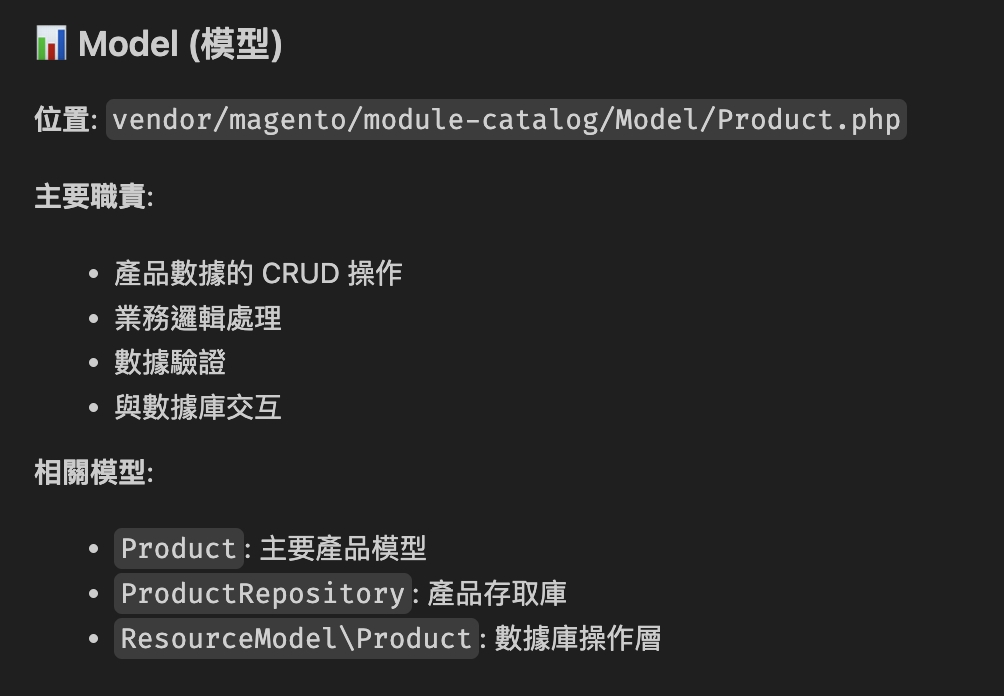This screenshot has width=1004, height=696.
Task: Click the ResourceModel\Product inline code tag
Action: click(x=296, y=638)
